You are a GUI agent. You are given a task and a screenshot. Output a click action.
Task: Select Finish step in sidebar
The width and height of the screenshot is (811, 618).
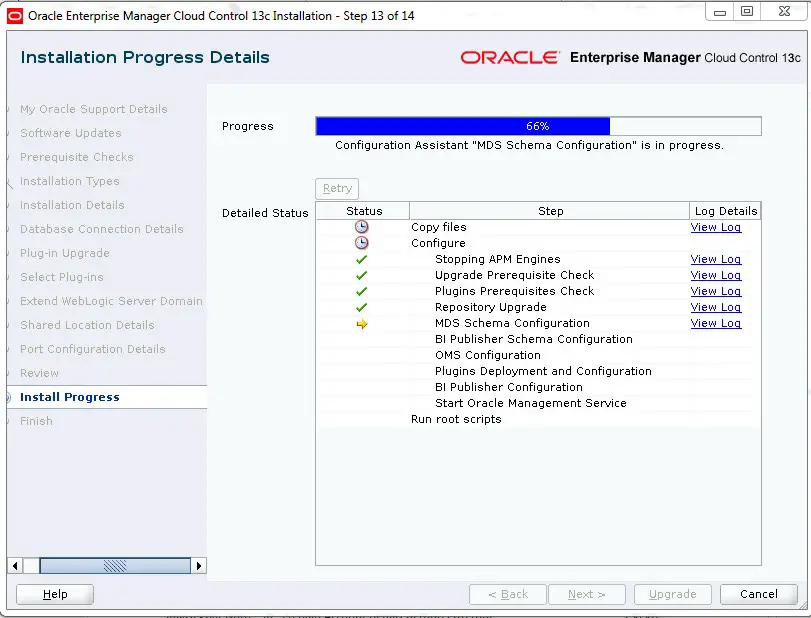coord(36,421)
